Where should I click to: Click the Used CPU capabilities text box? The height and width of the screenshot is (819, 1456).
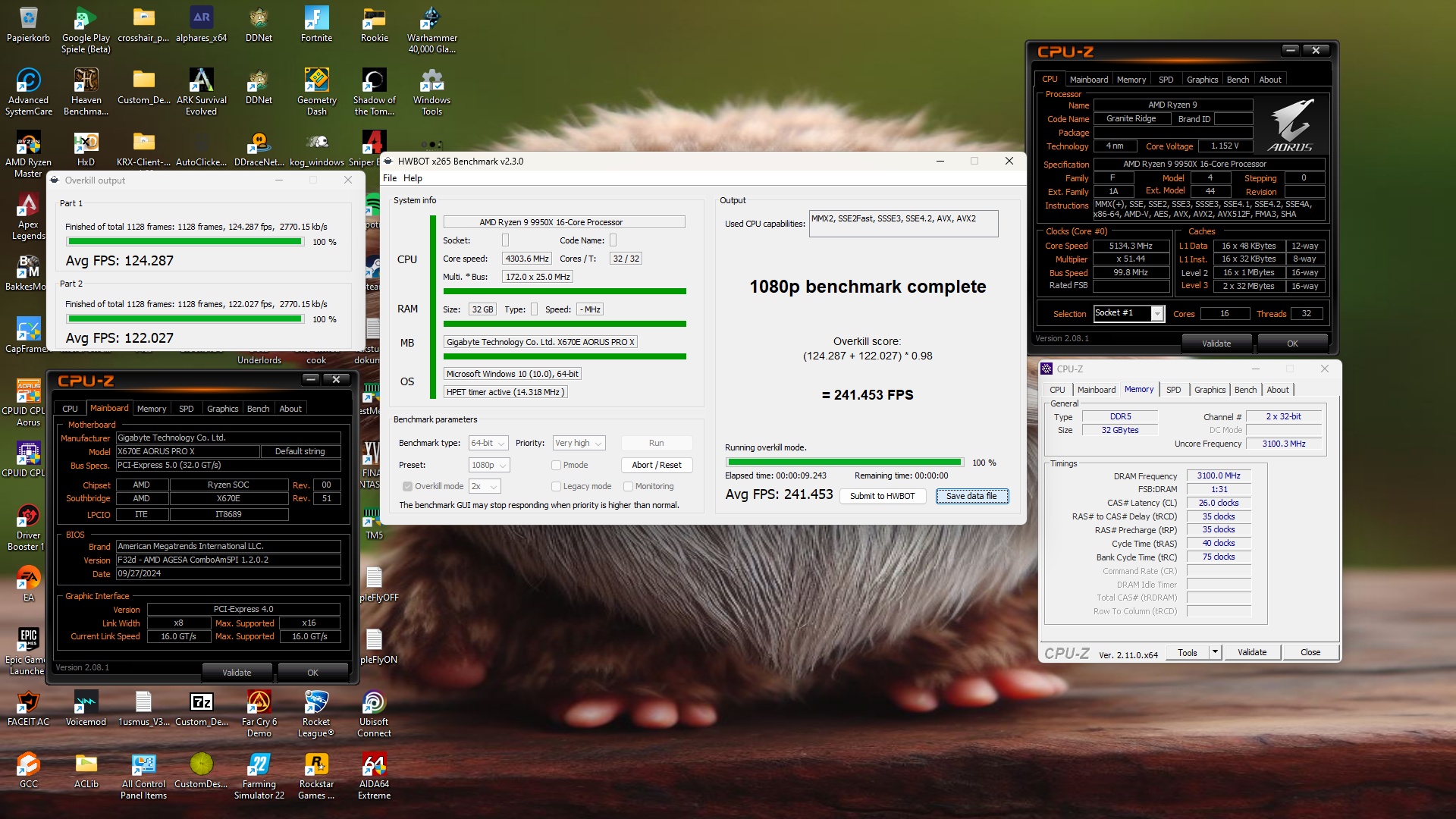point(903,224)
